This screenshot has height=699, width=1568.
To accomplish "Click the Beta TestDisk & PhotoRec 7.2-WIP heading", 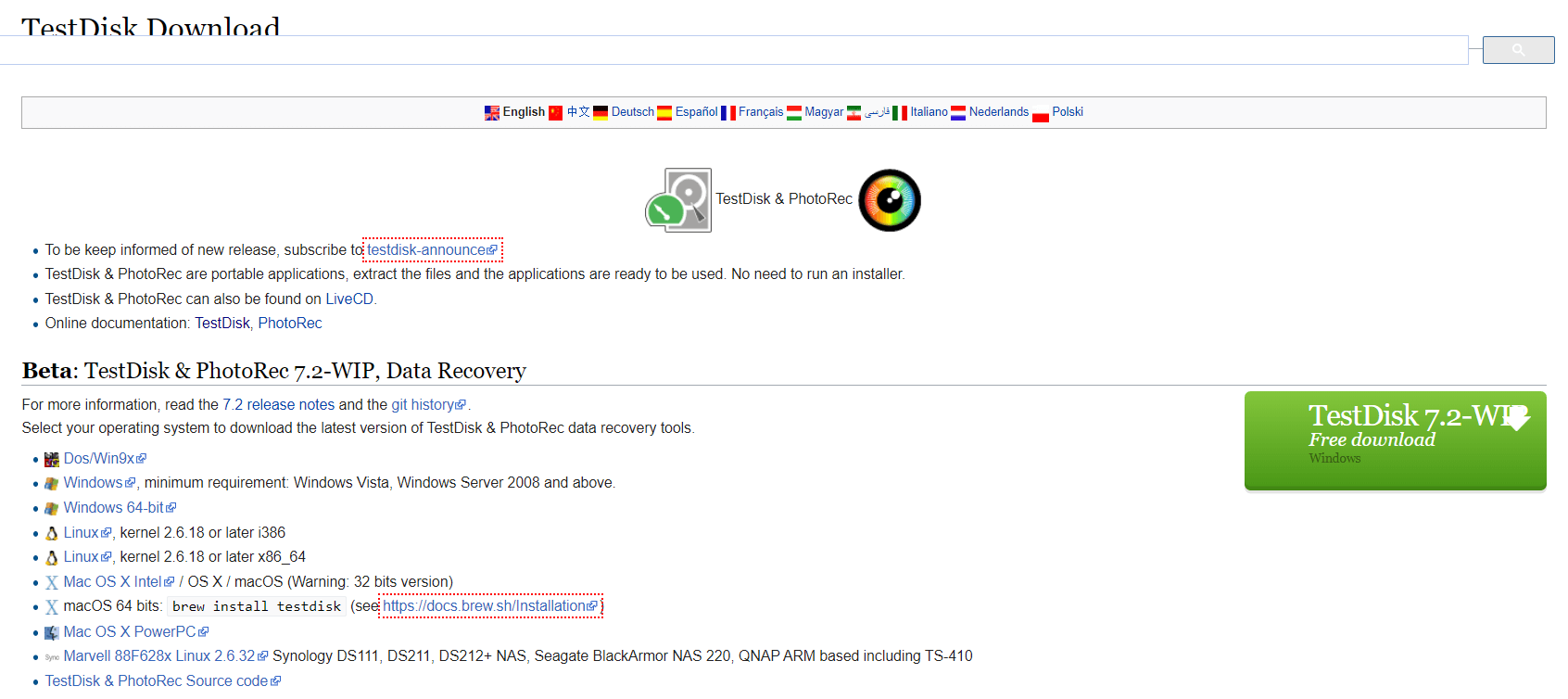I will pyautogui.click(x=274, y=371).
